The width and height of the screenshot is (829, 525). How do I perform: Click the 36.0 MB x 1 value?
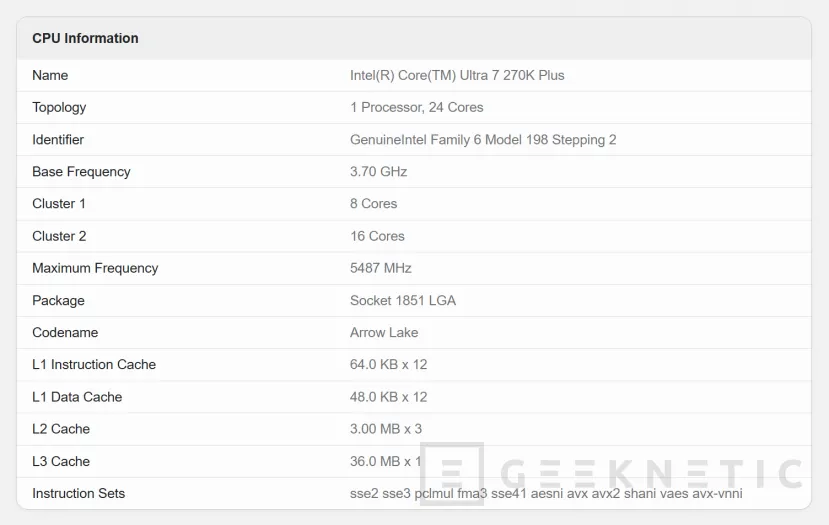pos(385,461)
